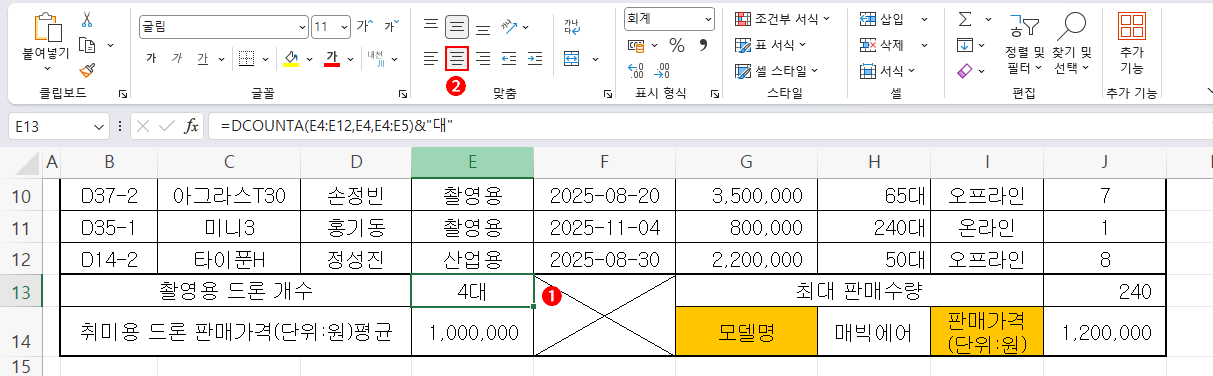Expand Paste options arrow under 붙여넣기
1213x376 pixels.
(x=47, y=68)
